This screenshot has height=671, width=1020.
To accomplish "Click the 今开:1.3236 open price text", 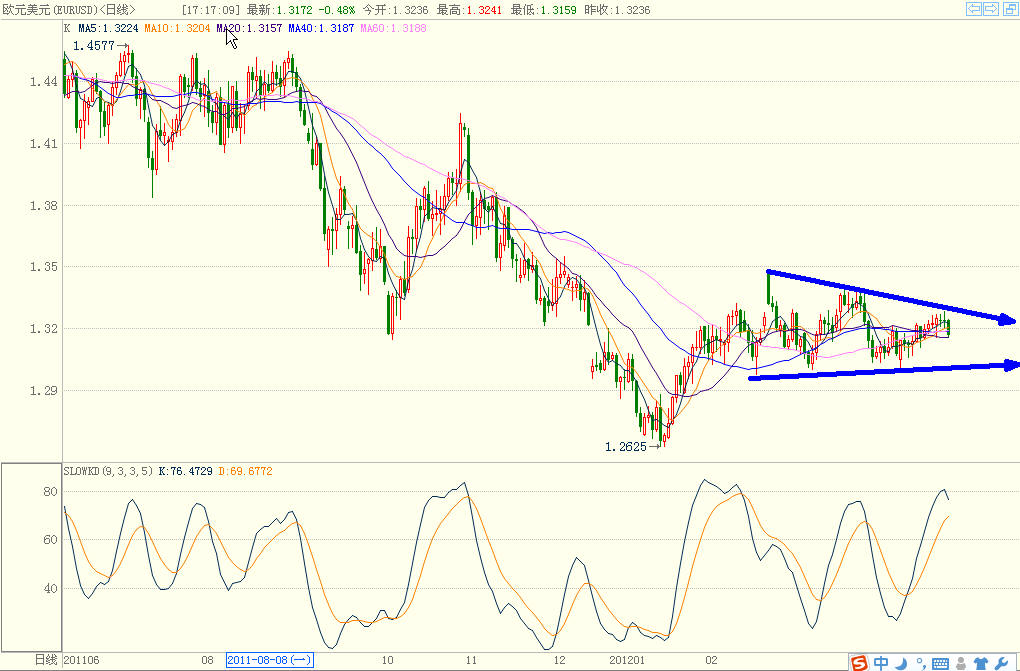I will pos(396,10).
